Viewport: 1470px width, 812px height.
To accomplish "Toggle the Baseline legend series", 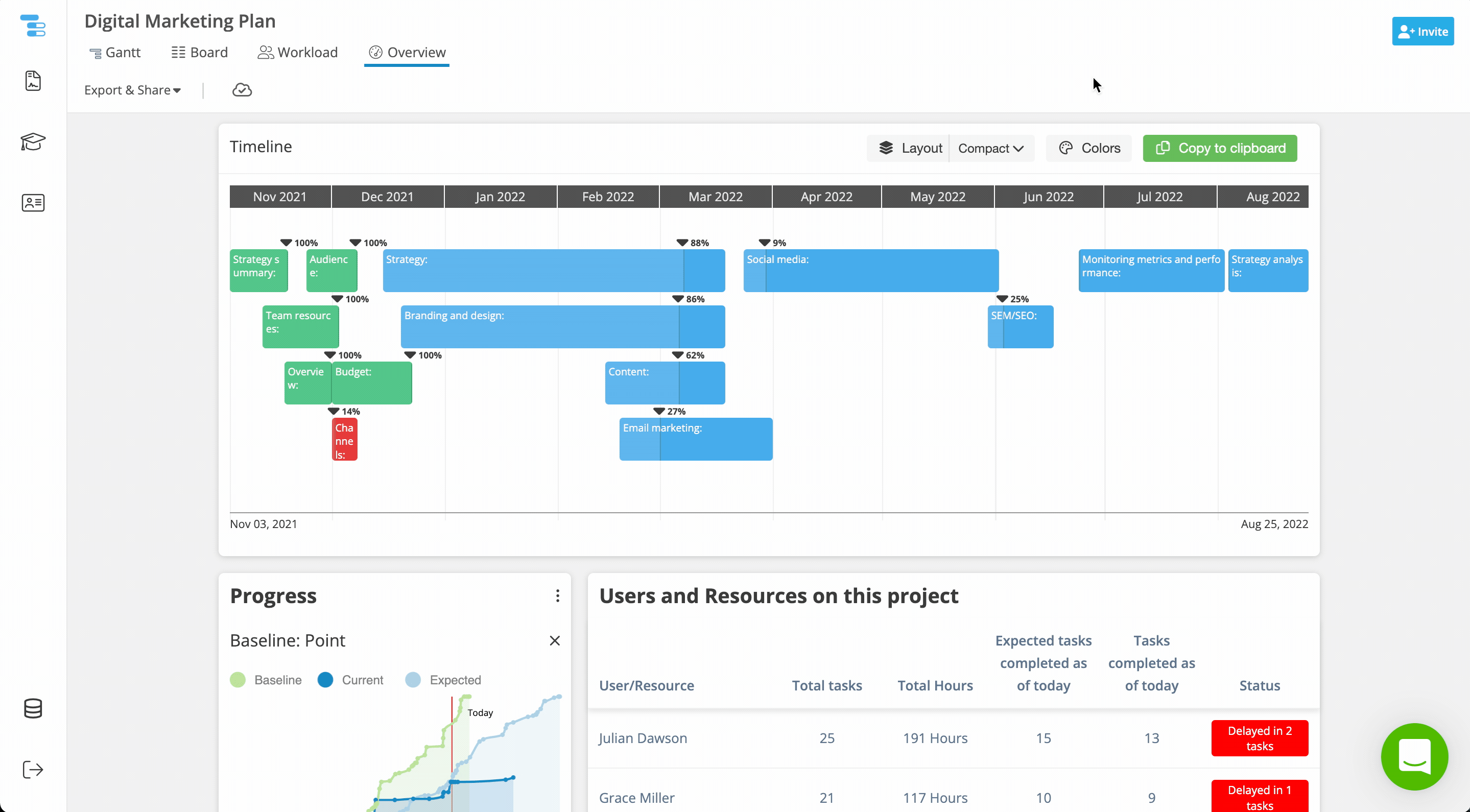I will [x=266, y=680].
